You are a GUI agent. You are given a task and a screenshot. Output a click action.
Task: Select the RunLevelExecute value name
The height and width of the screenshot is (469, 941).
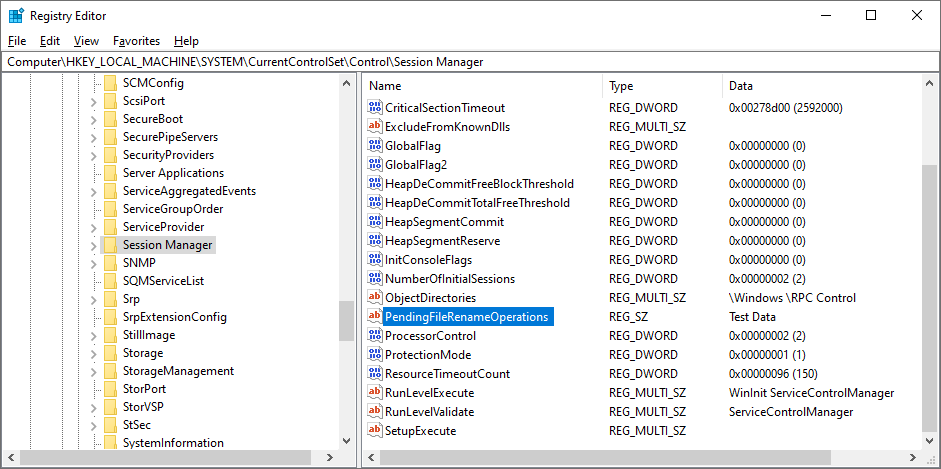pyautogui.click(x=429, y=393)
